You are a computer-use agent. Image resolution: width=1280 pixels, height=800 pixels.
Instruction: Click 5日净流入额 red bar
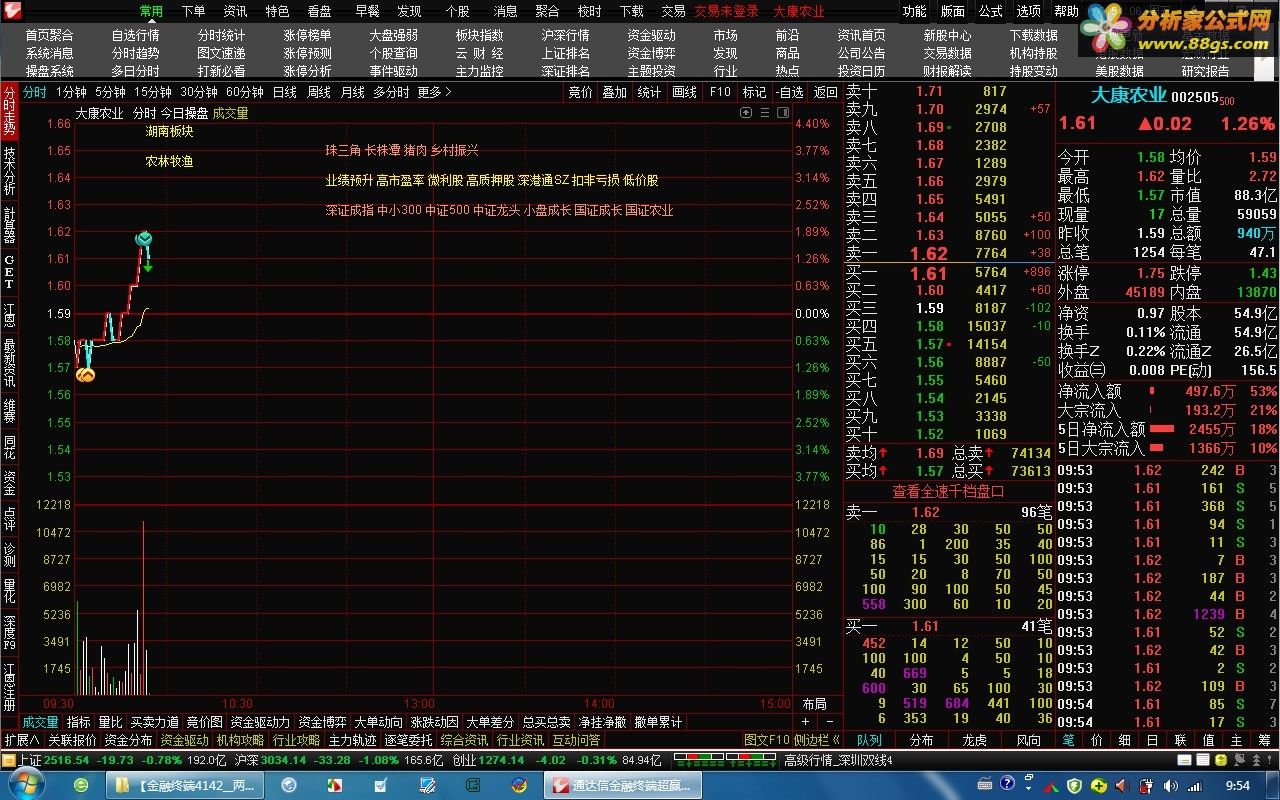coord(1162,429)
